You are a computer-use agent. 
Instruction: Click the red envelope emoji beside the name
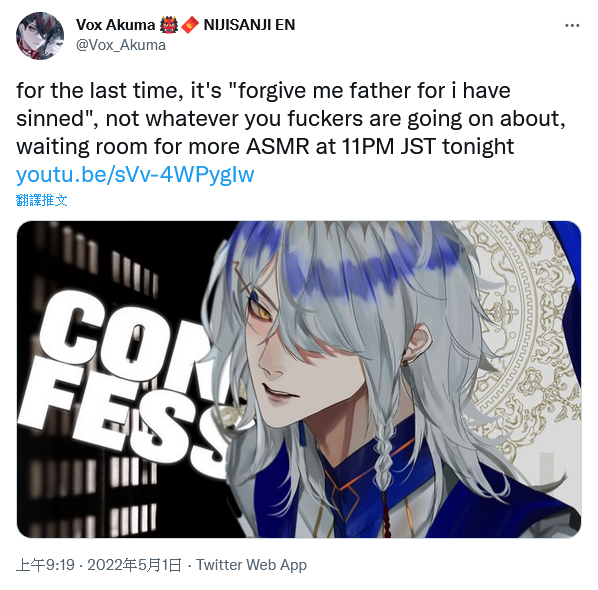tap(190, 25)
